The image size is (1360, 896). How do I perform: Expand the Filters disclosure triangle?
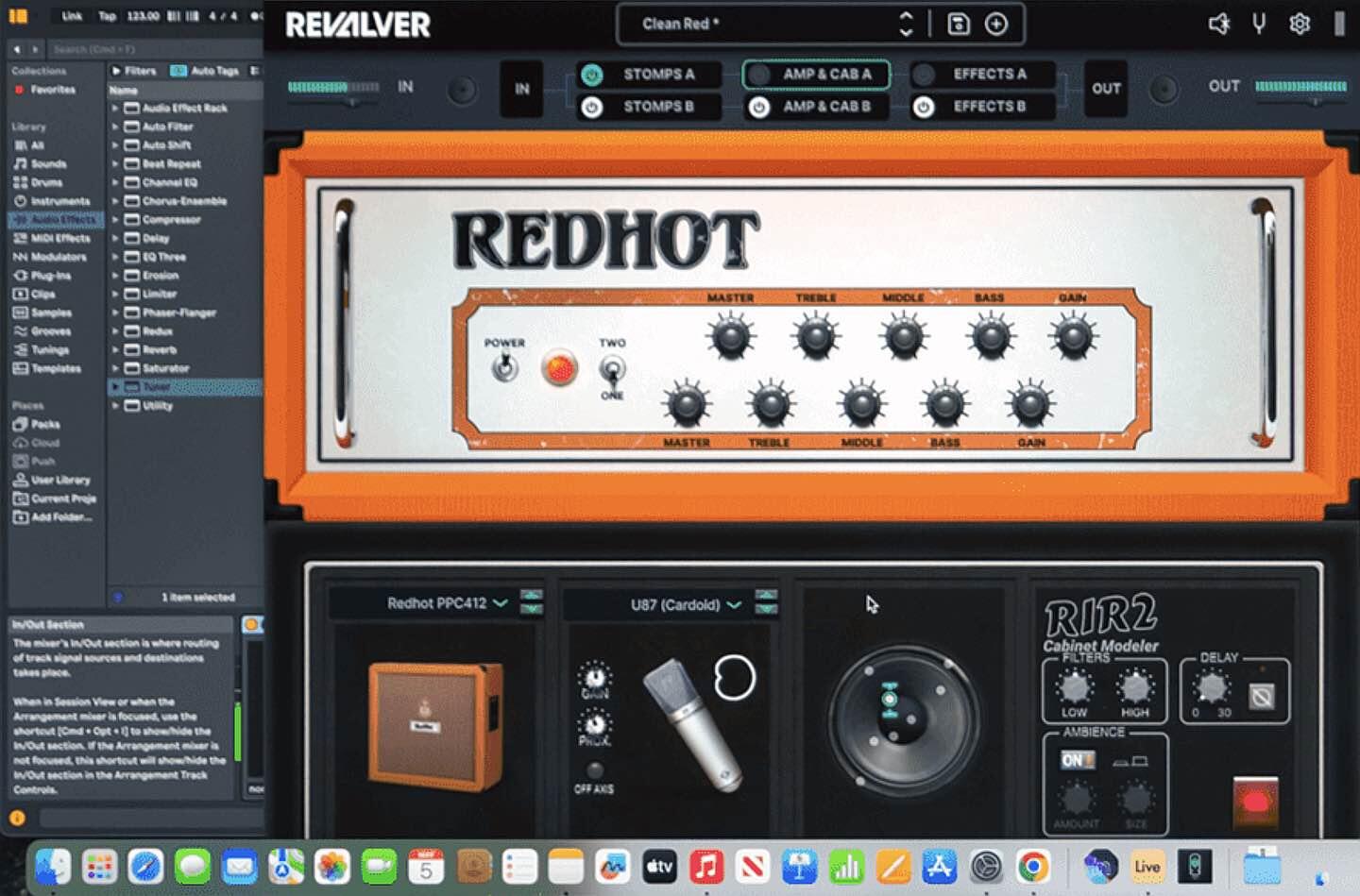tap(116, 71)
